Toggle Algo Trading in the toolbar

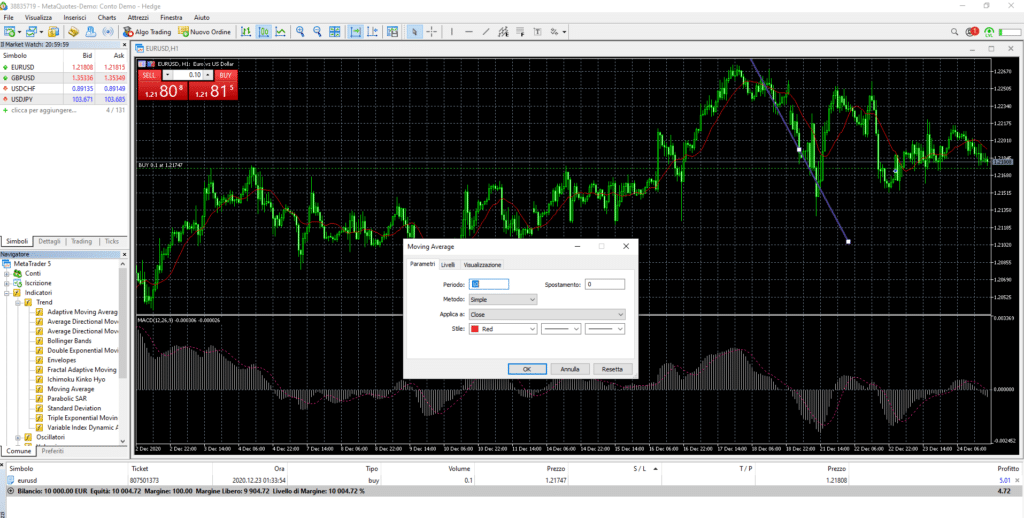click(x=147, y=31)
